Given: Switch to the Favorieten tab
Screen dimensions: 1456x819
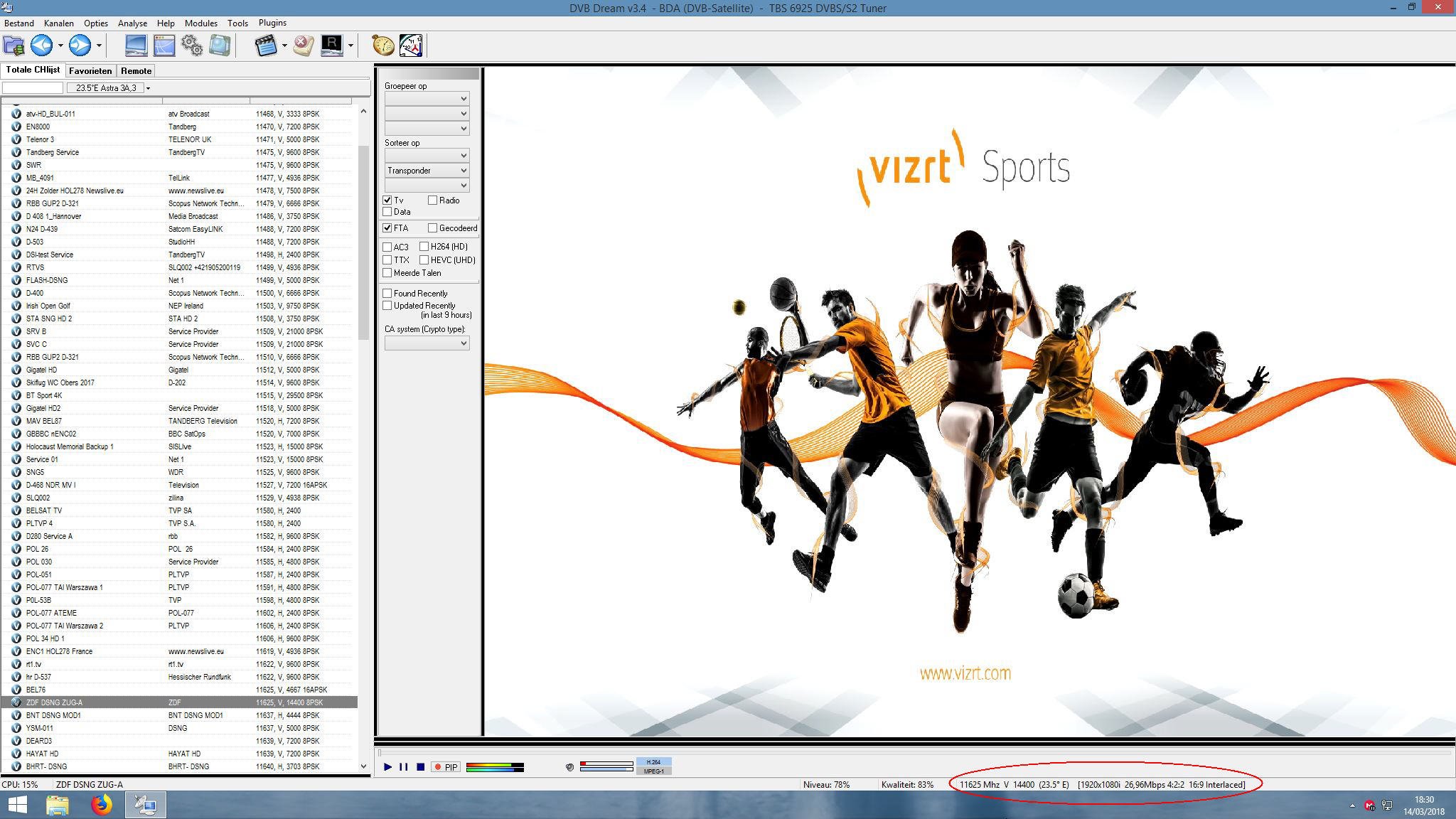Looking at the screenshot, I should [x=90, y=71].
